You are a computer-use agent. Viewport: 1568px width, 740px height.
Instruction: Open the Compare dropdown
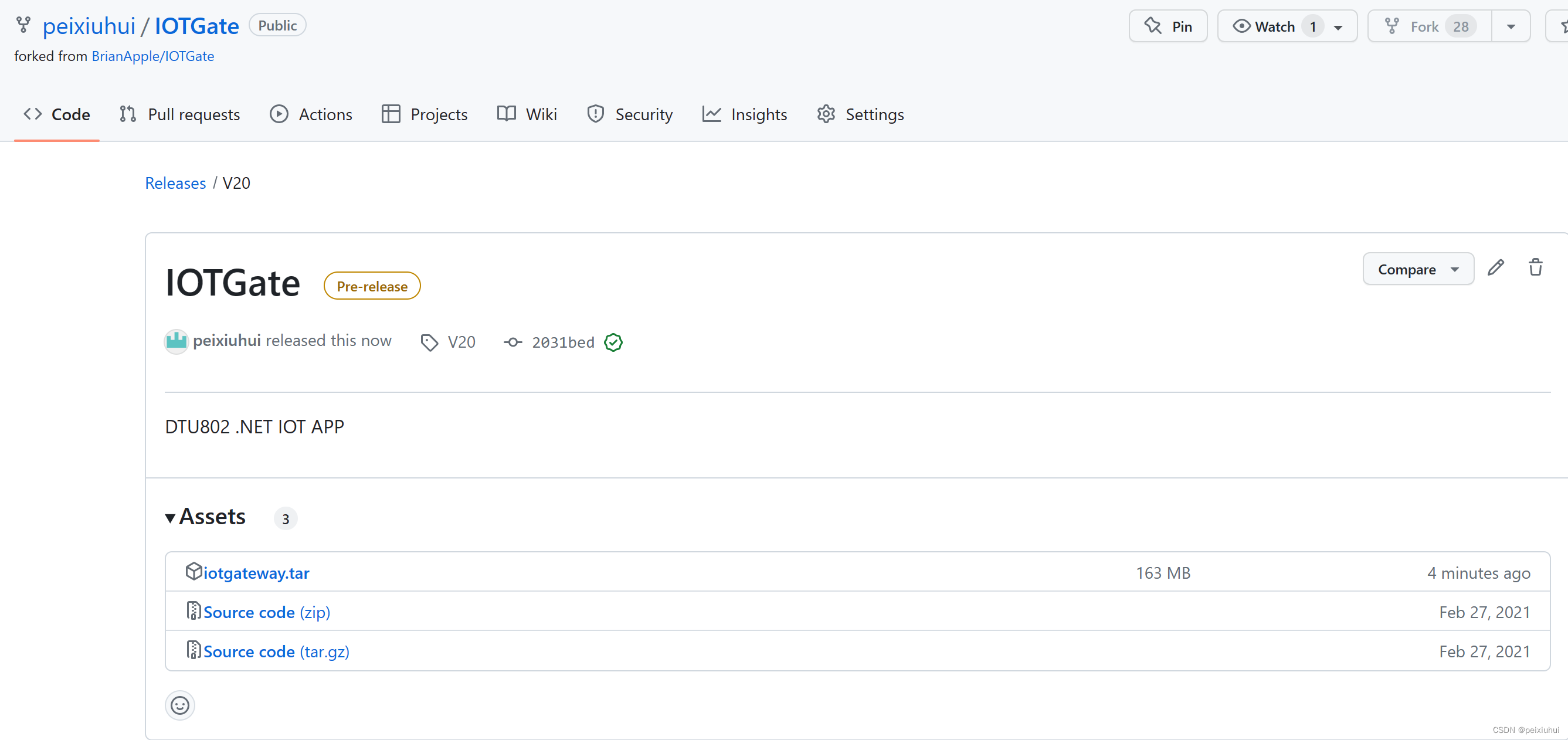pyautogui.click(x=1417, y=269)
